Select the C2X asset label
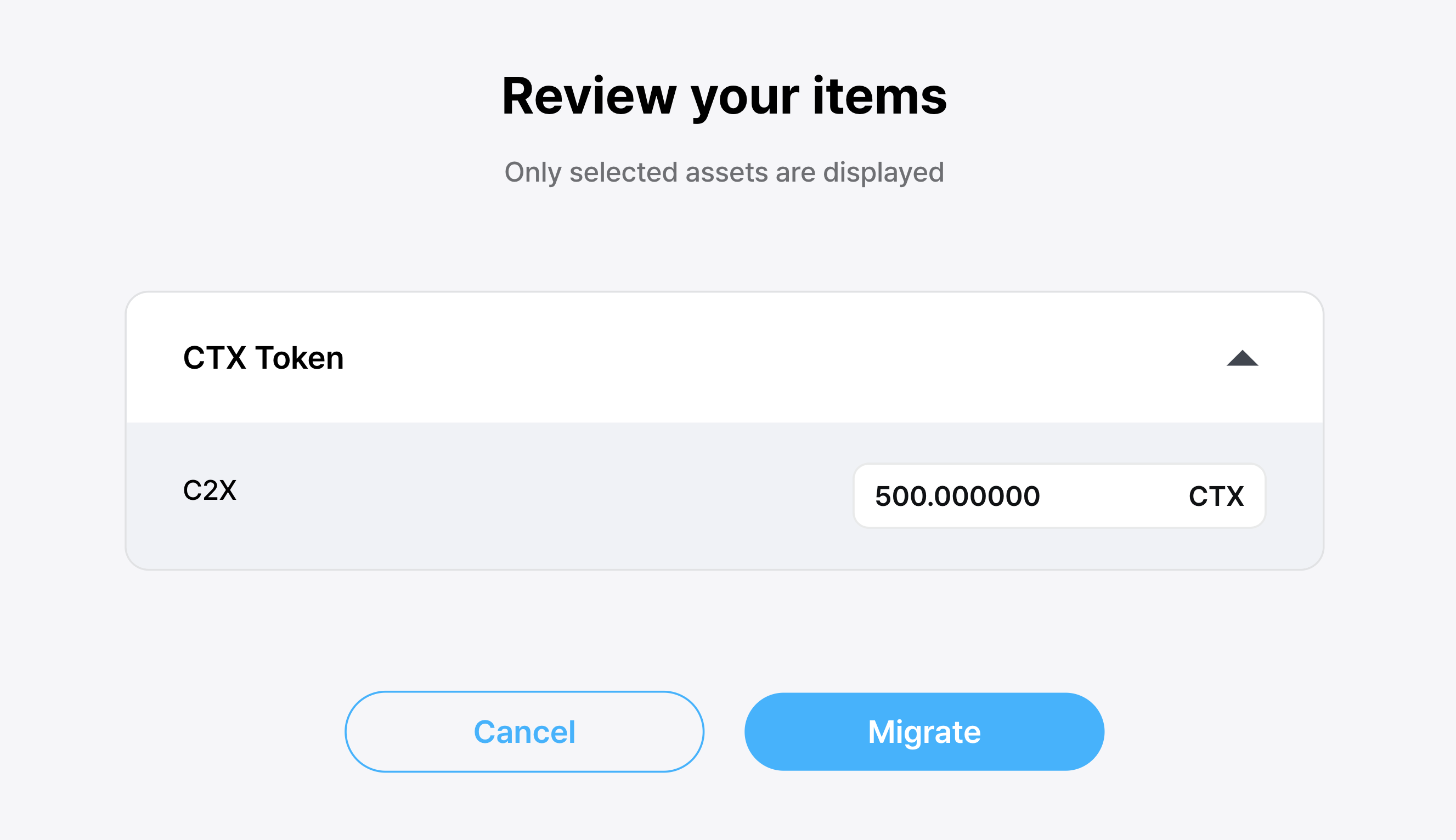1456x840 pixels. coord(210,491)
